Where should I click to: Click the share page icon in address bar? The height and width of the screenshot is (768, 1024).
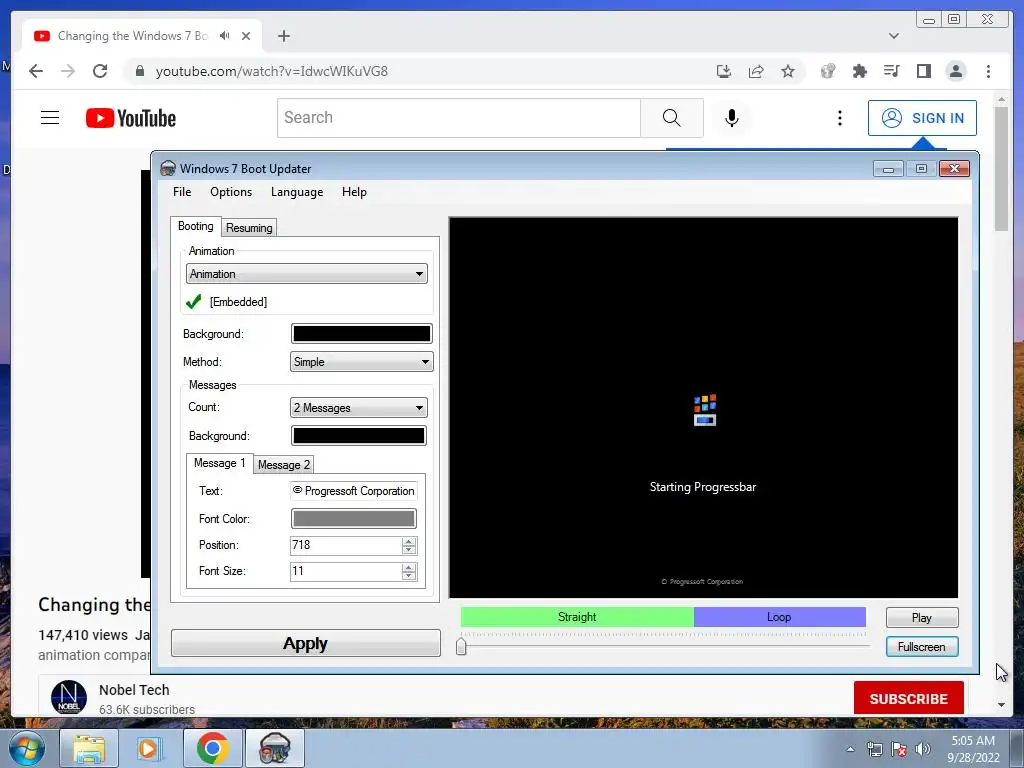coord(756,71)
